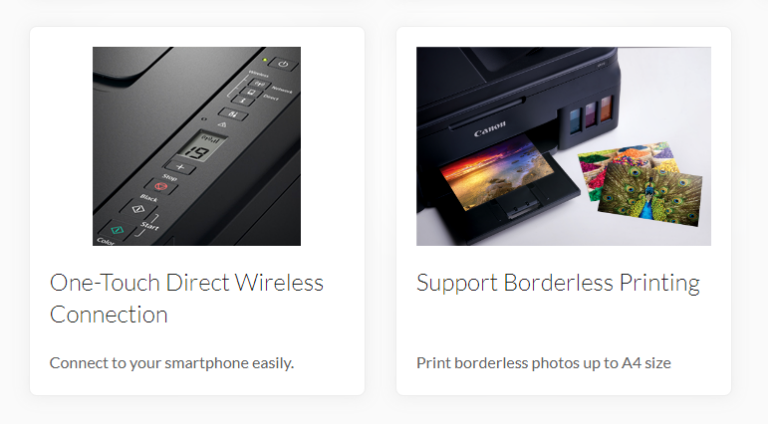Click 'Print borderless photos up to A4 size' text
Image resolution: width=768 pixels, height=424 pixels.
pos(543,363)
